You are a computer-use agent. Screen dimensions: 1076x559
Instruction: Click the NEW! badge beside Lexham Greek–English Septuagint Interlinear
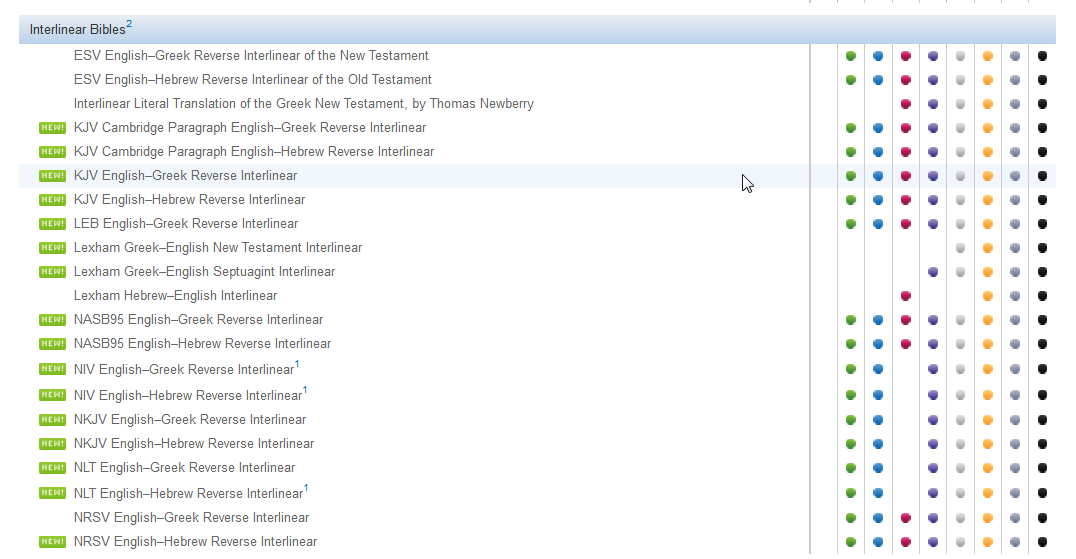pyautogui.click(x=52, y=272)
